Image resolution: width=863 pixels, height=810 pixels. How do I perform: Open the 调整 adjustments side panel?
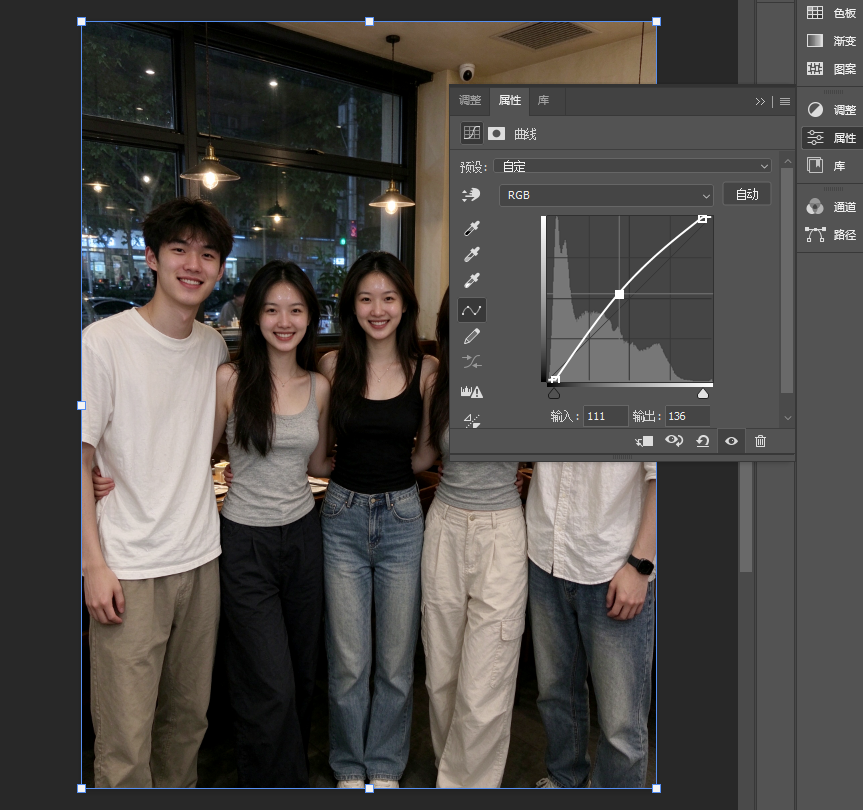point(832,110)
